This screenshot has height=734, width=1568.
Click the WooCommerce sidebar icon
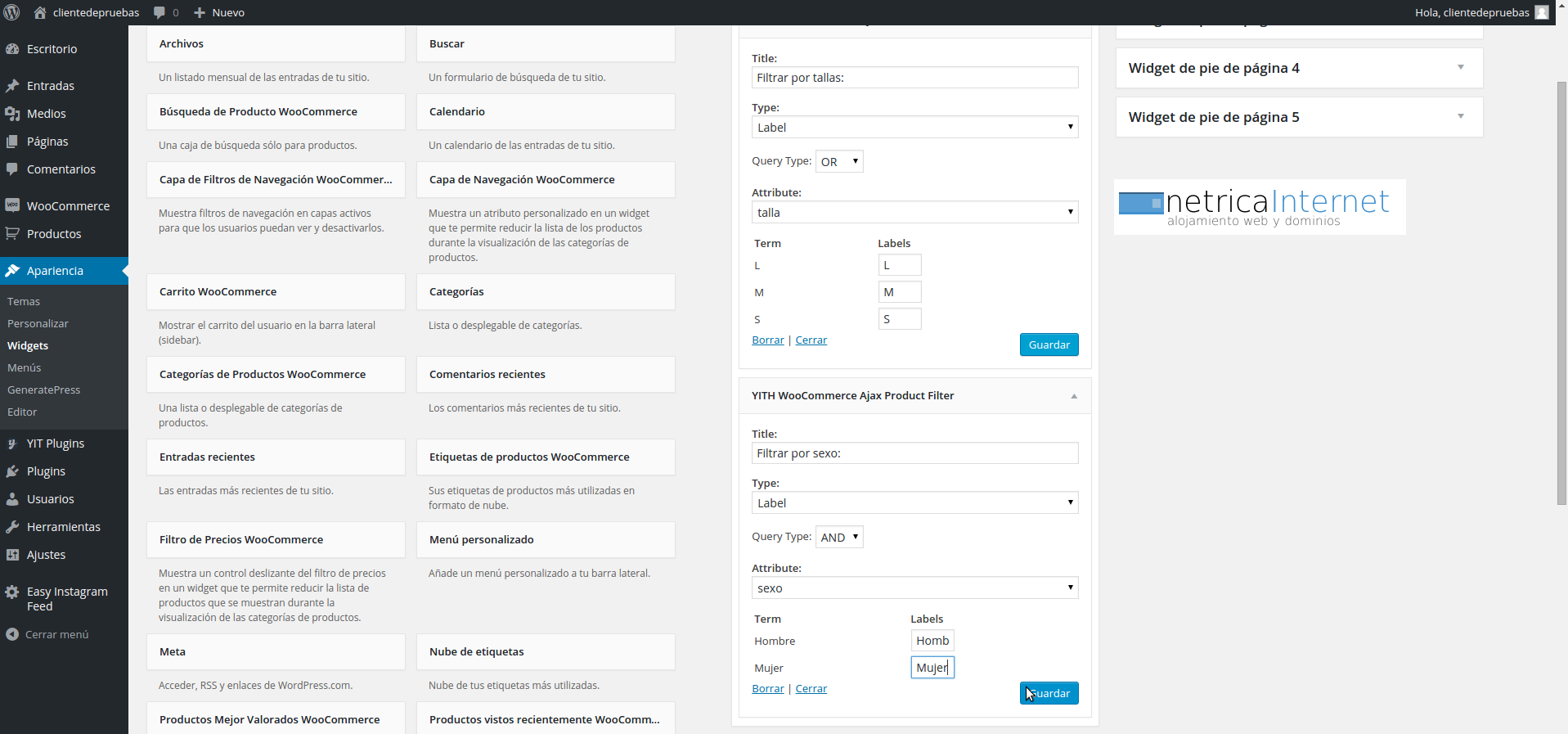[12, 205]
